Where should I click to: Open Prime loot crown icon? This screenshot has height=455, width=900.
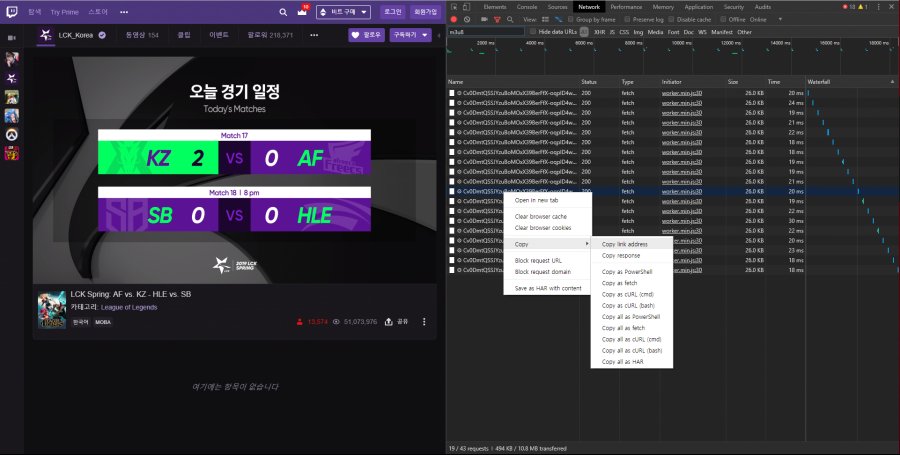[x=302, y=12]
